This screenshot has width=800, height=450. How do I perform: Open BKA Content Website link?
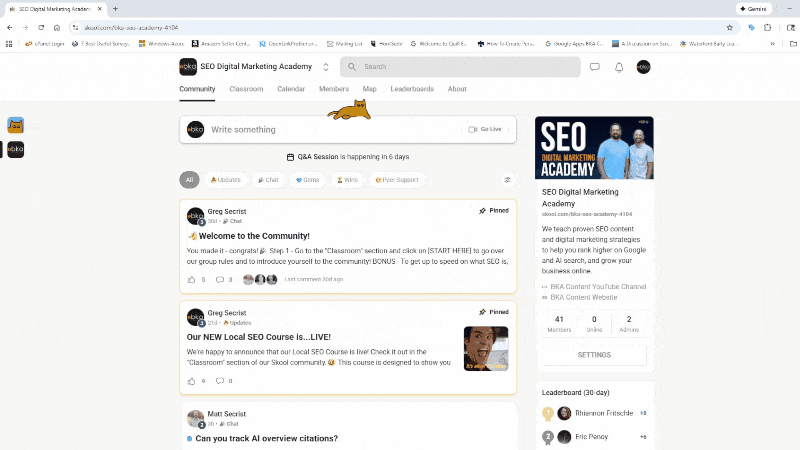pos(584,297)
